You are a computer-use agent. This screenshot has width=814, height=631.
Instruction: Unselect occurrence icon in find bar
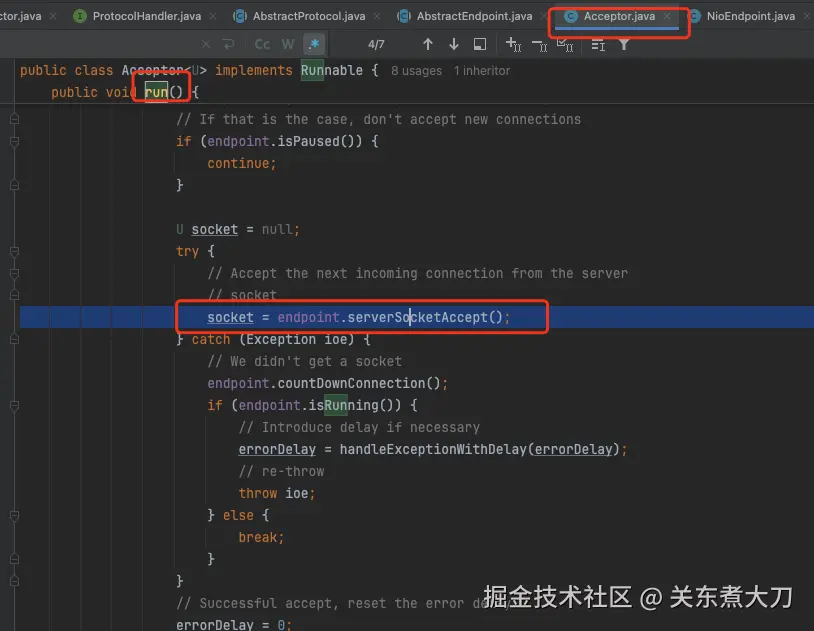coord(540,46)
